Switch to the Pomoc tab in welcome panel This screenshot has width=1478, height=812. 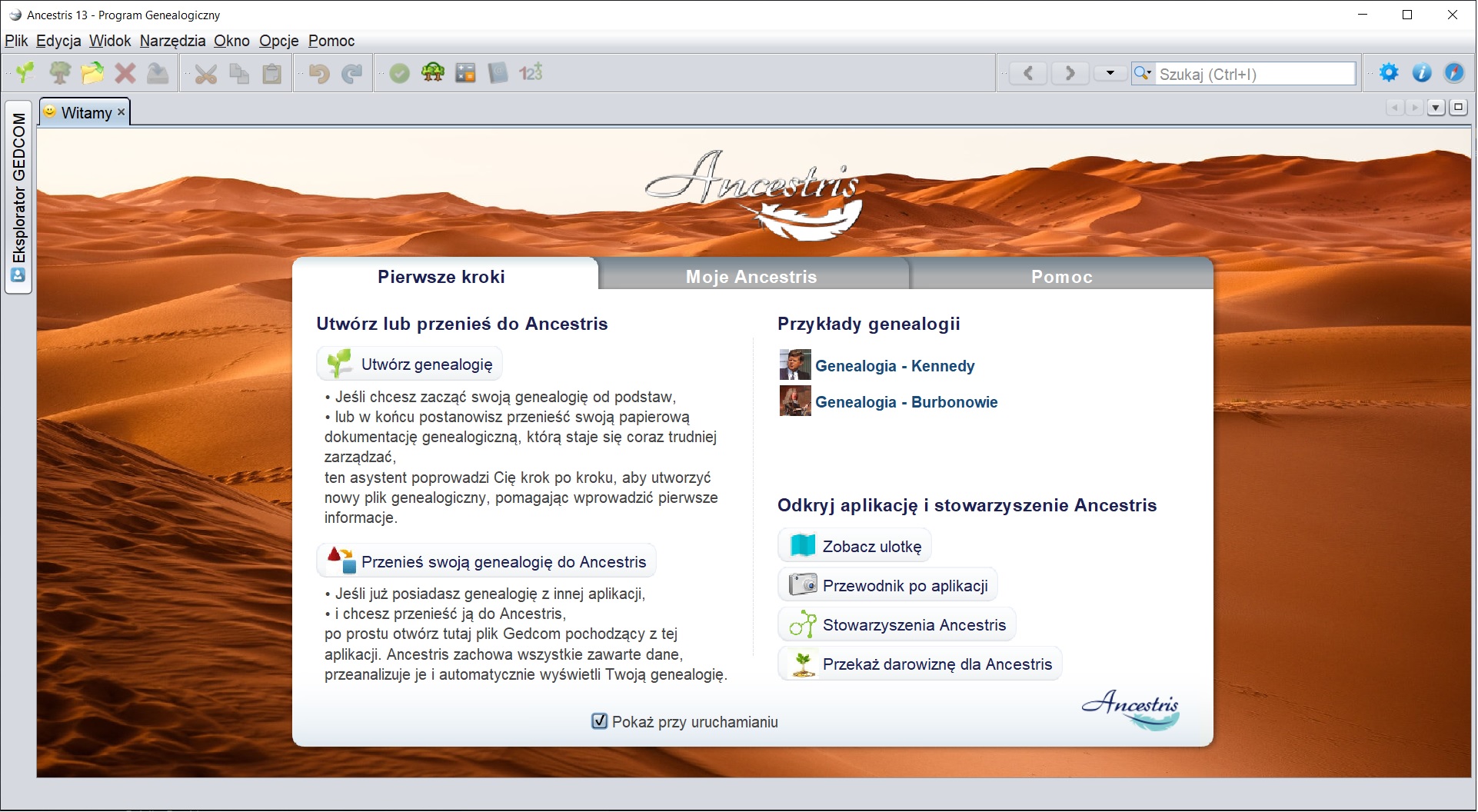coord(1061,276)
